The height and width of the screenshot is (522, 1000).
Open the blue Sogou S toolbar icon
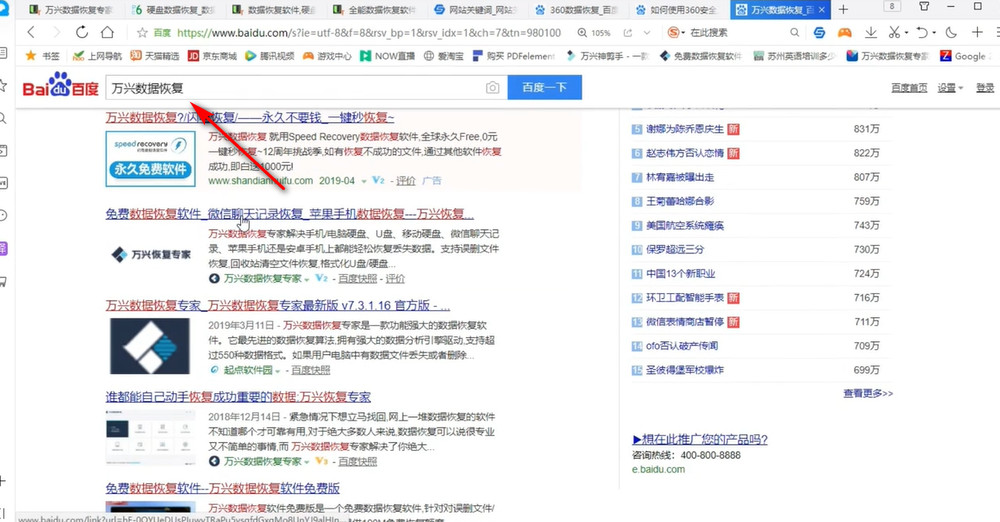[x=820, y=33]
